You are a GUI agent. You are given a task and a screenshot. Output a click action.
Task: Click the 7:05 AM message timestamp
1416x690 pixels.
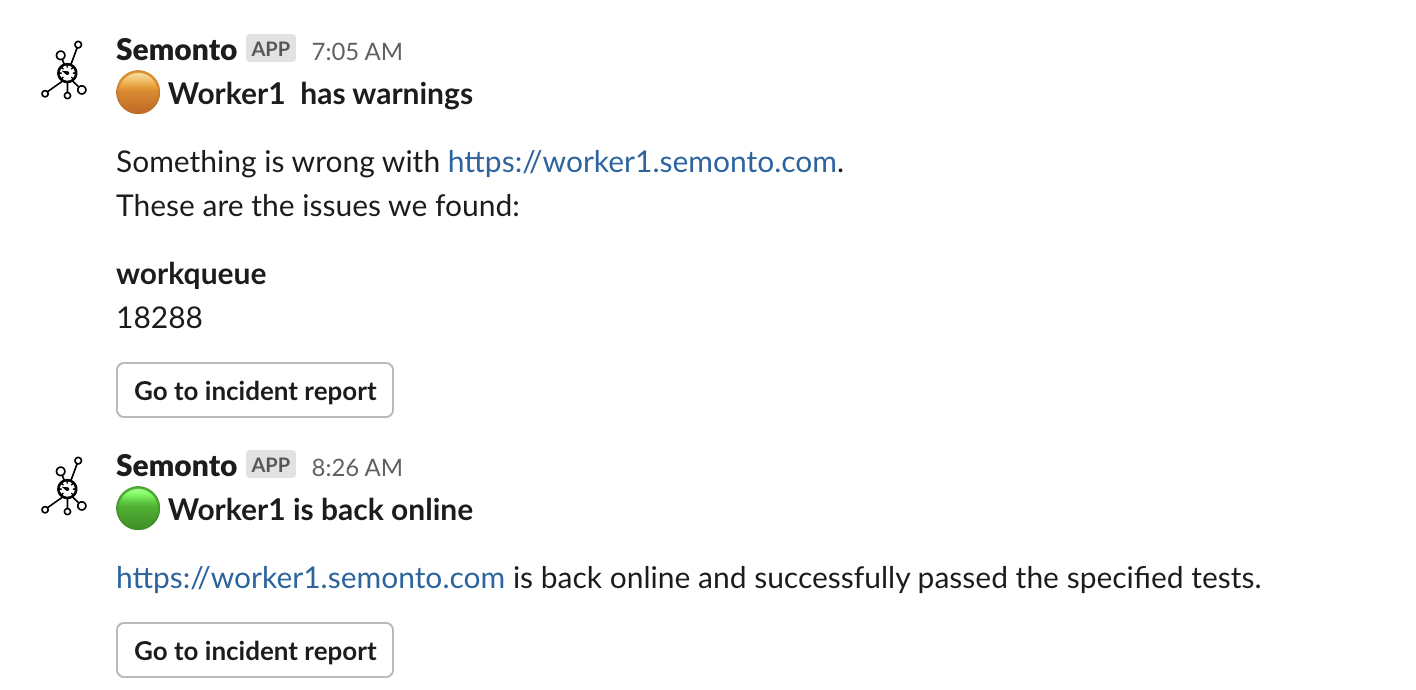point(357,51)
